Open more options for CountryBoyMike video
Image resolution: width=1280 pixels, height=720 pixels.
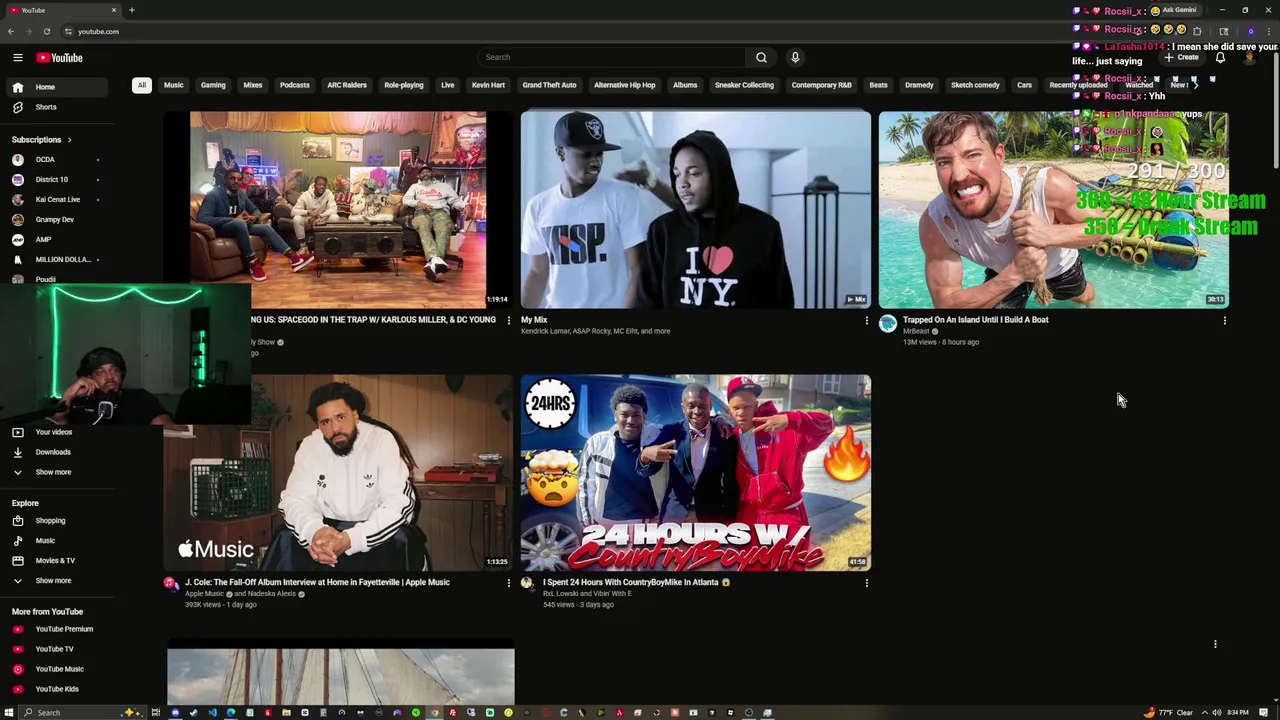(x=867, y=583)
